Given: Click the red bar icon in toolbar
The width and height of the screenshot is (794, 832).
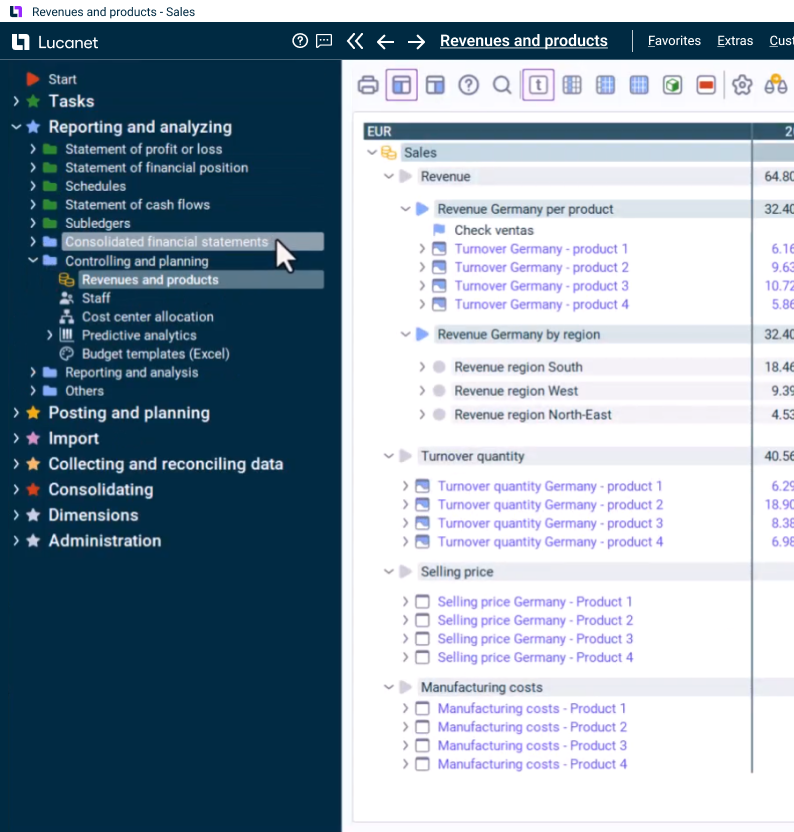Looking at the screenshot, I should click(707, 85).
